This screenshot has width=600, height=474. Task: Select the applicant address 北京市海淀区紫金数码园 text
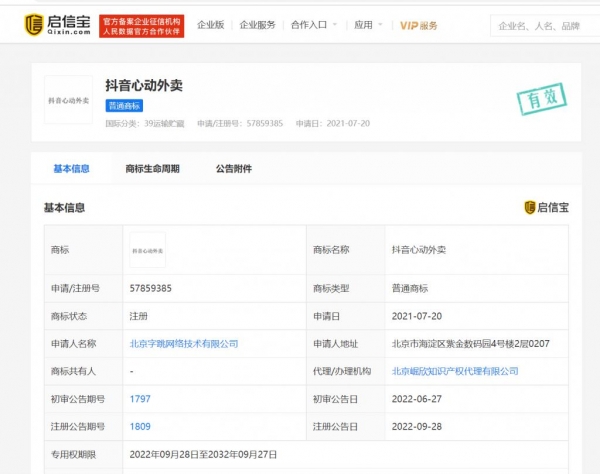(471, 344)
